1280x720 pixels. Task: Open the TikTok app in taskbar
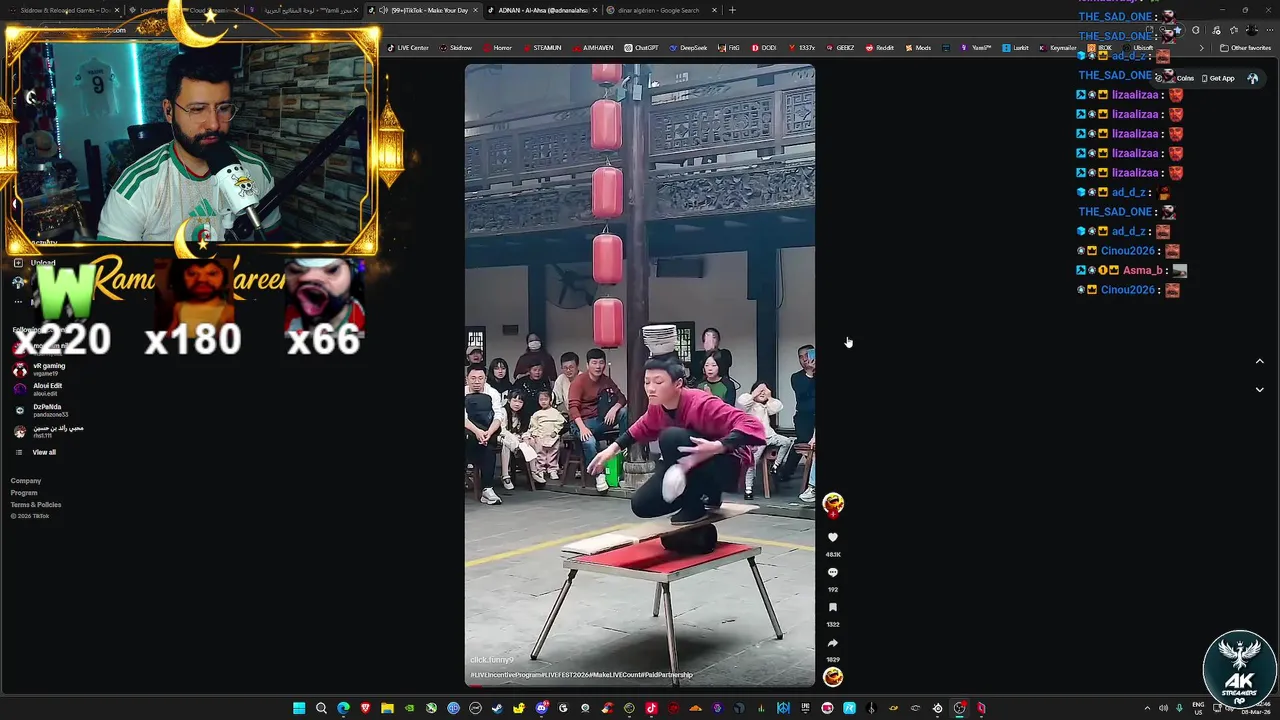[x=651, y=708]
